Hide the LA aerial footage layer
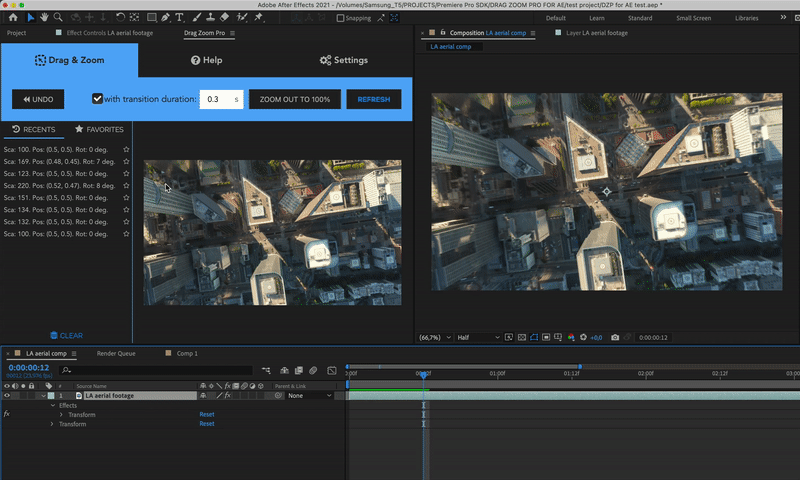 7,396
